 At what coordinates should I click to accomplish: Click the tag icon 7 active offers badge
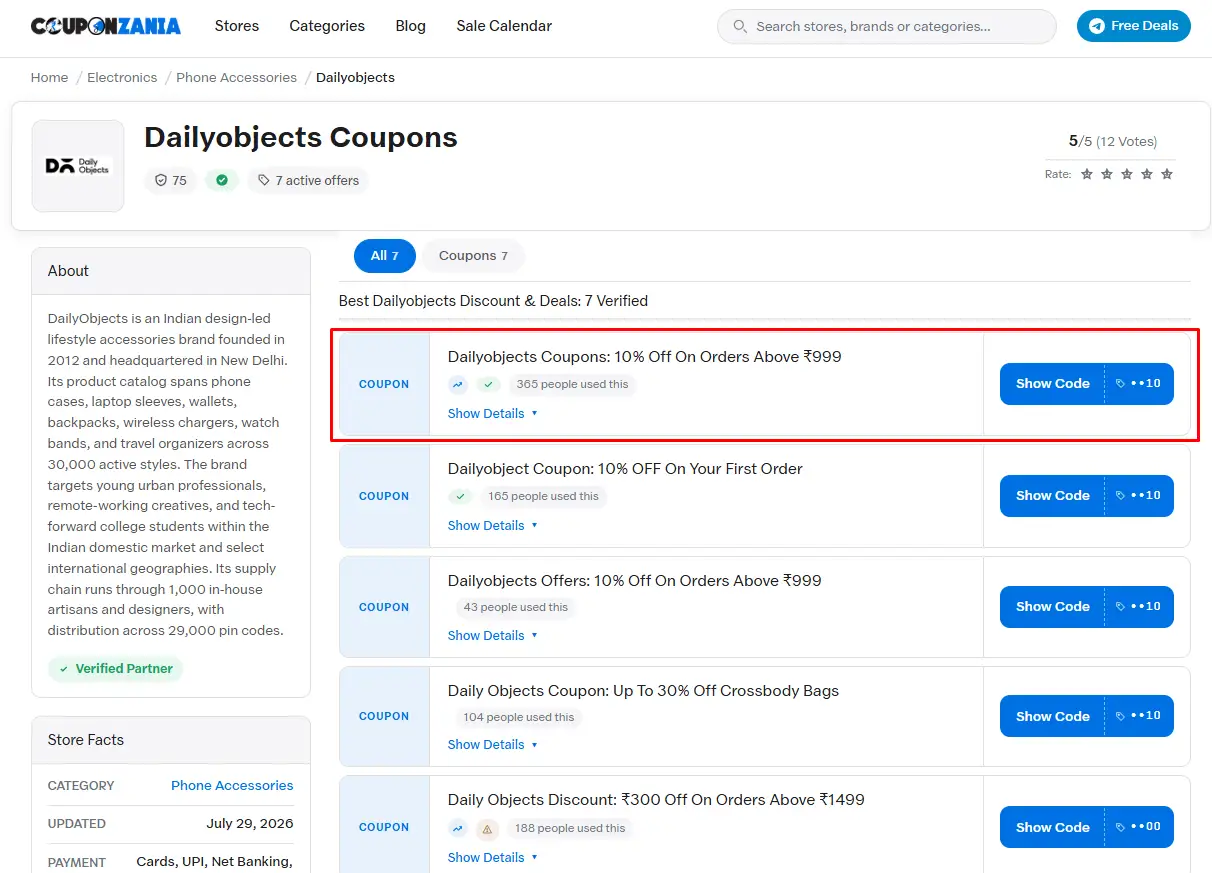pos(308,180)
